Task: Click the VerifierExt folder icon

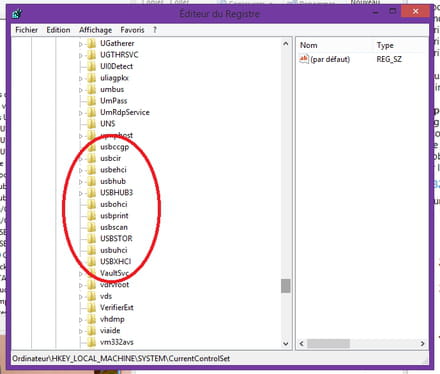Action: pos(91,308)
